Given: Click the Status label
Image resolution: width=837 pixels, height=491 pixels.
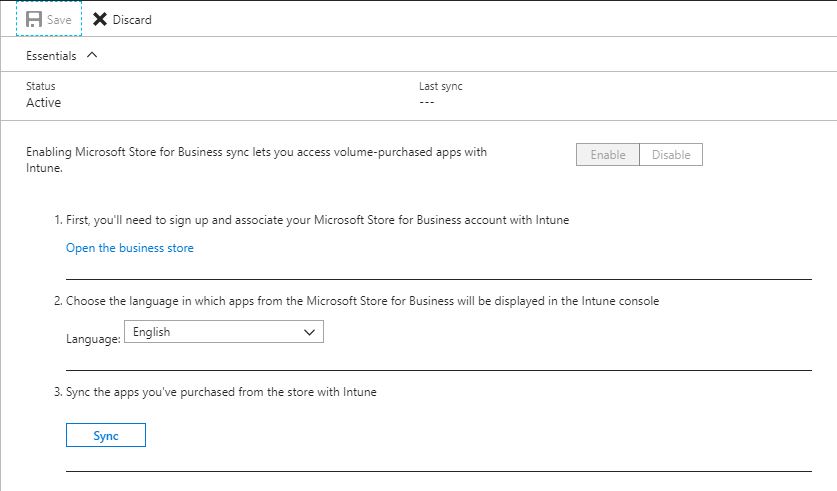Looking at the screenshot, I should (41, 86).
